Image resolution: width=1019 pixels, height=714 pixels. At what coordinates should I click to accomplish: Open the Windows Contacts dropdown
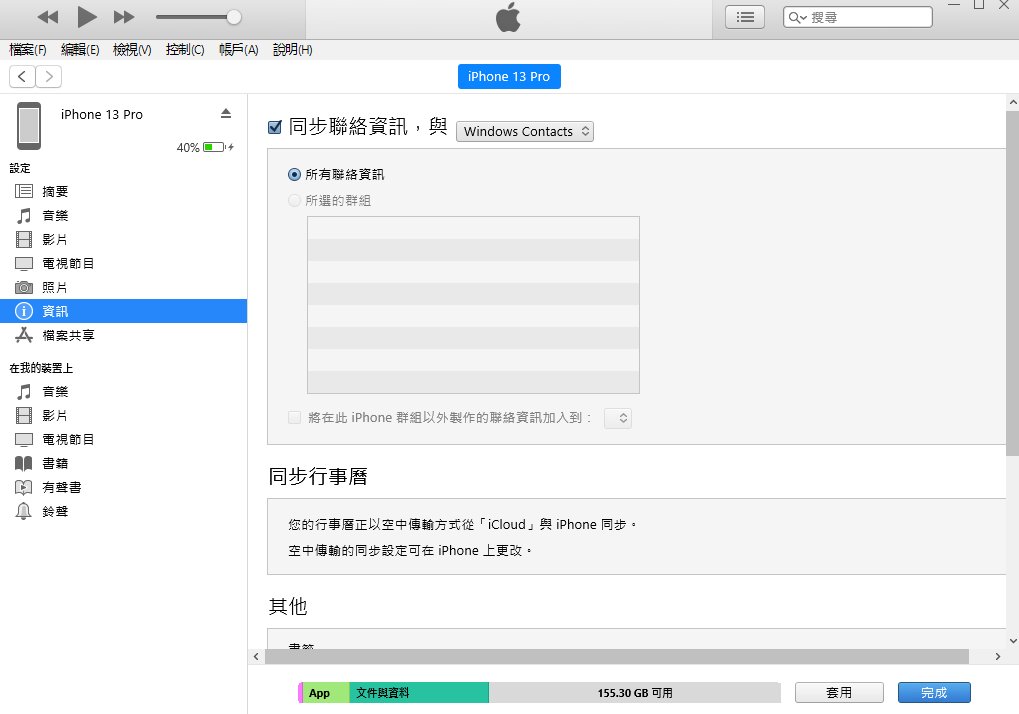click(525, 131)
